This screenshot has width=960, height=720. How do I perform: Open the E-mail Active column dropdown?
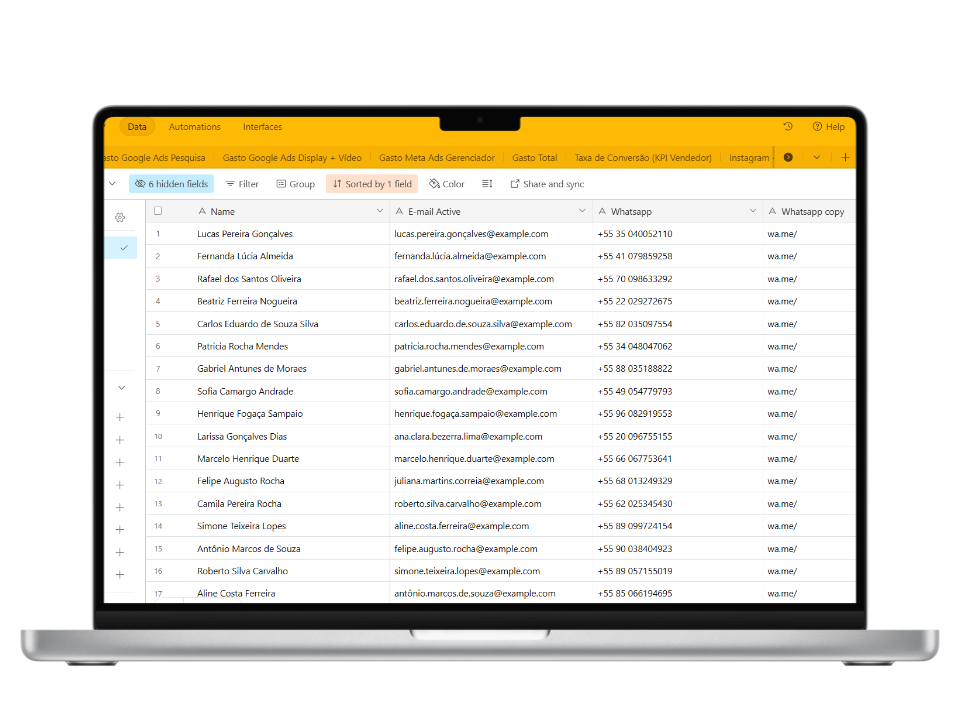pos(582,211)
